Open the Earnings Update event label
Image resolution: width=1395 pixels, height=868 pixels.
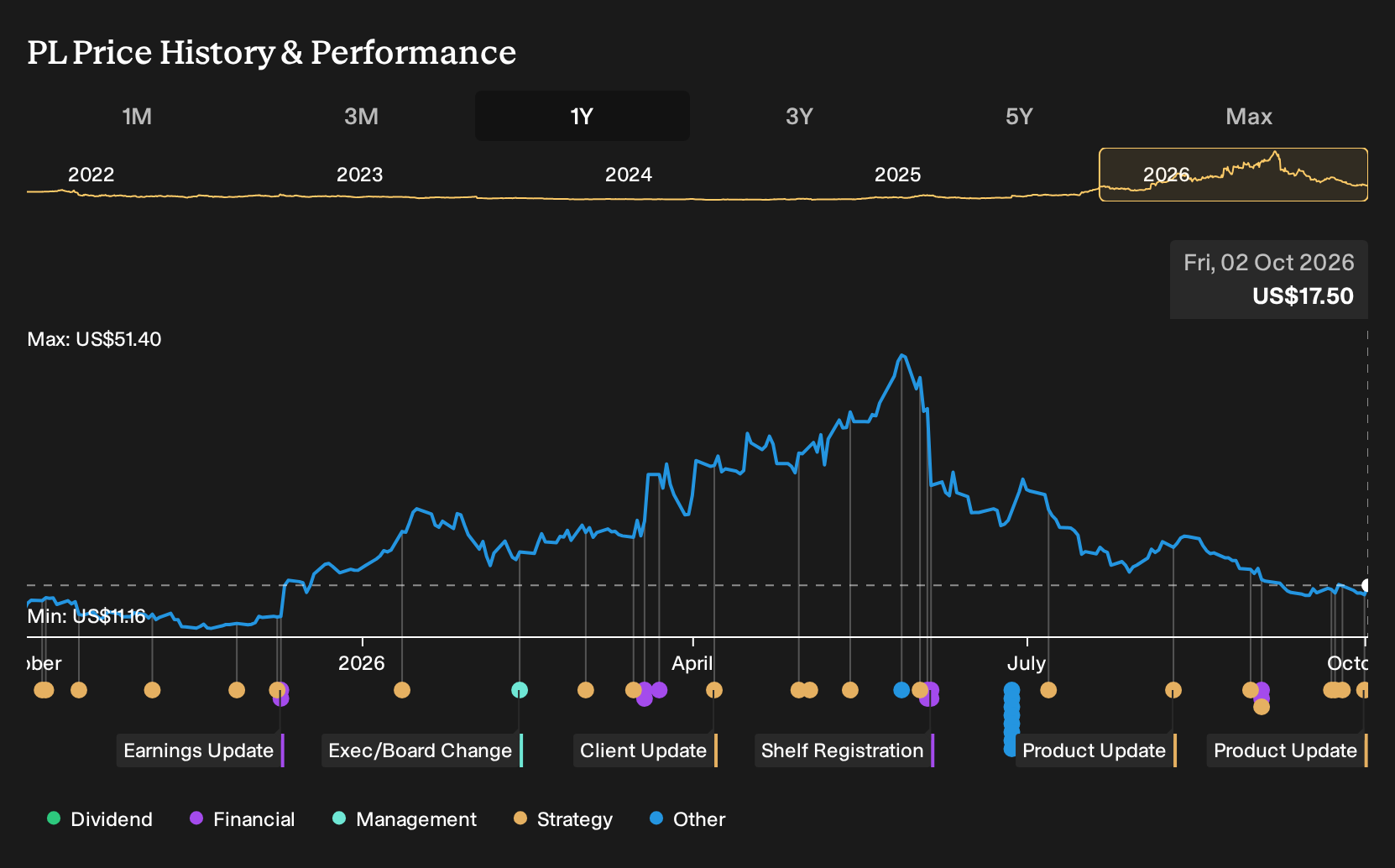[201, 750]
